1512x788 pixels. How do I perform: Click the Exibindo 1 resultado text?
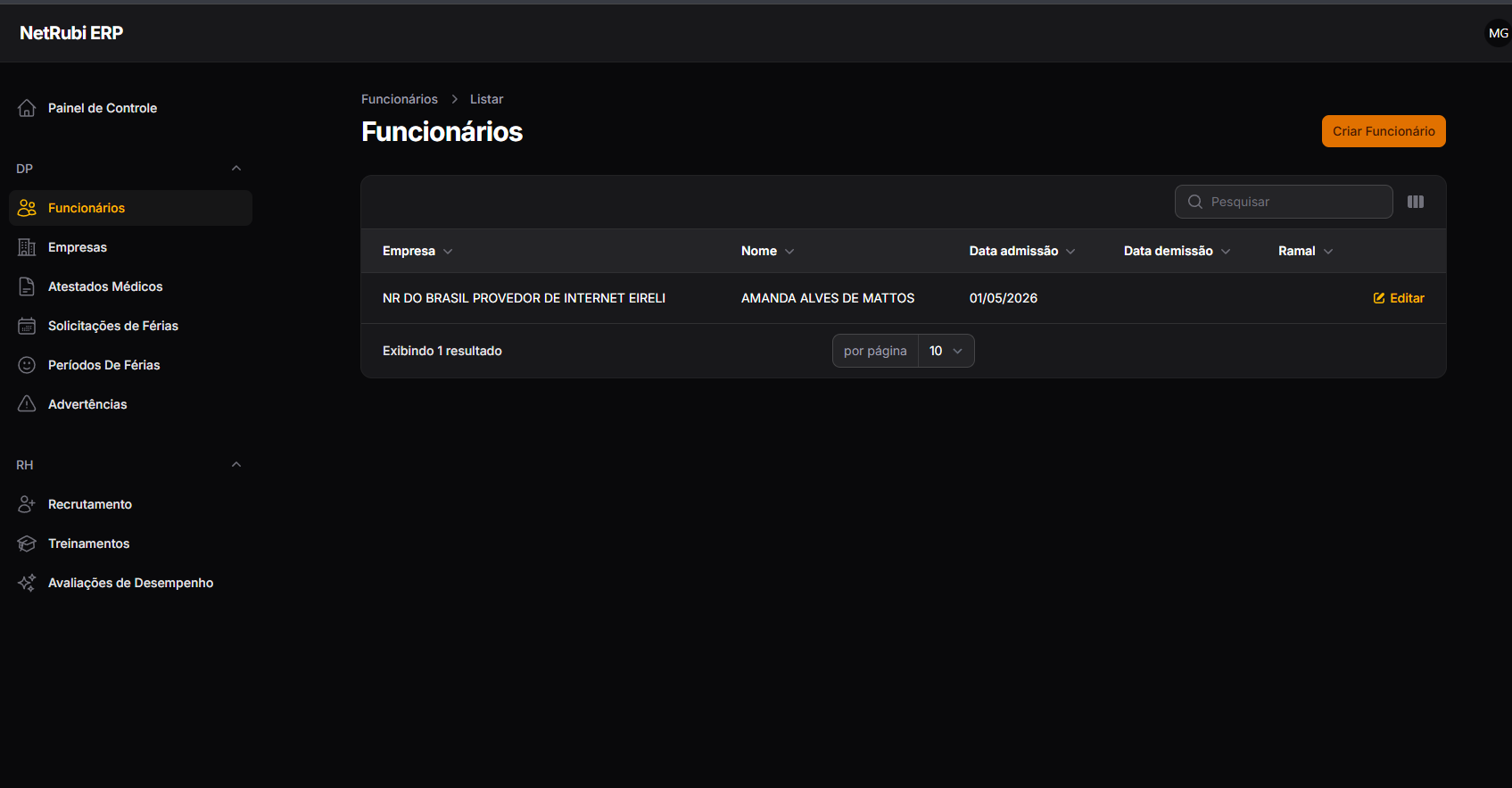(x=442, y=351)
